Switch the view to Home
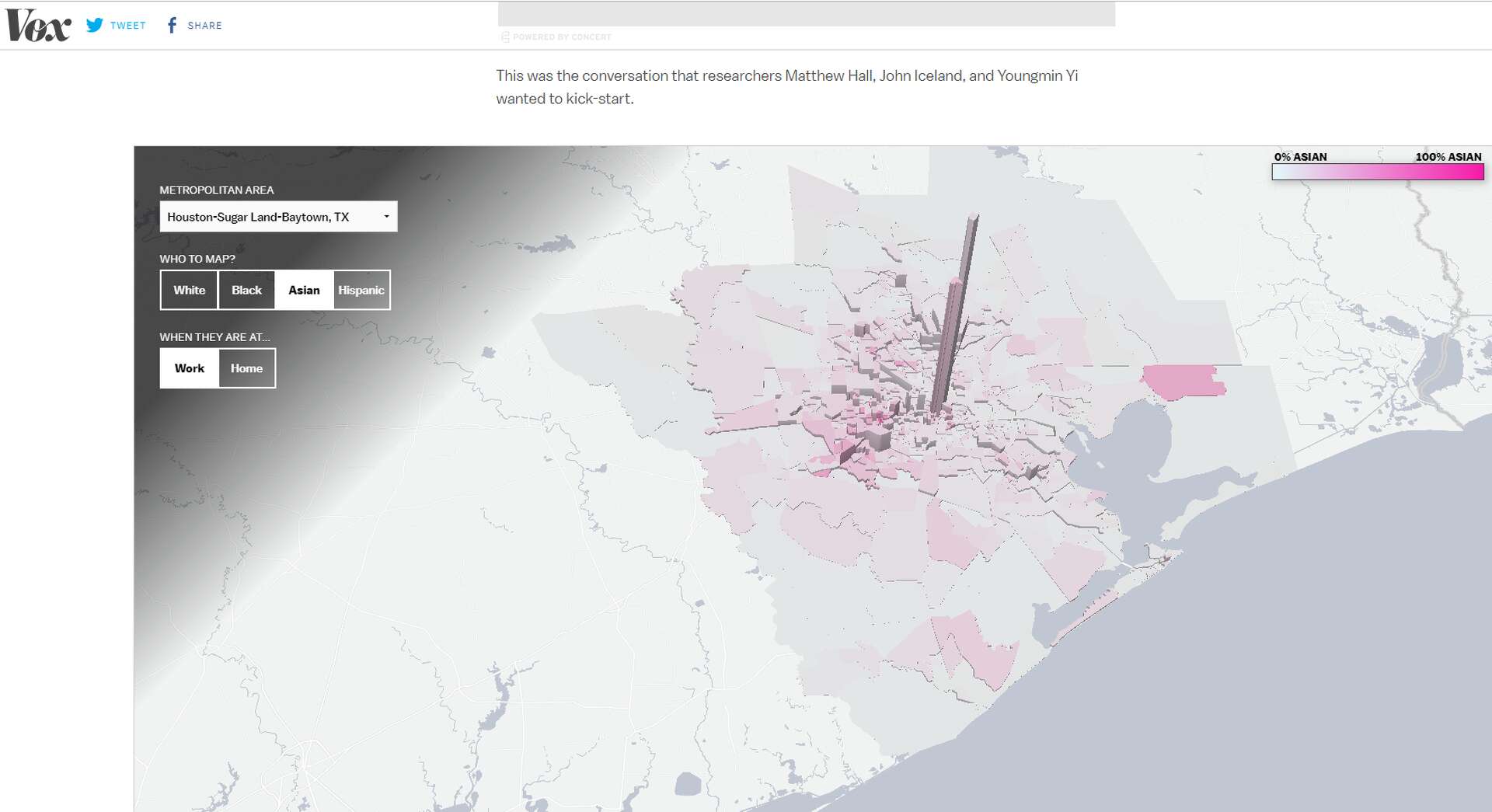Image resolution: width=1492 pixels, height=812 pixels. tap(246, 368)
